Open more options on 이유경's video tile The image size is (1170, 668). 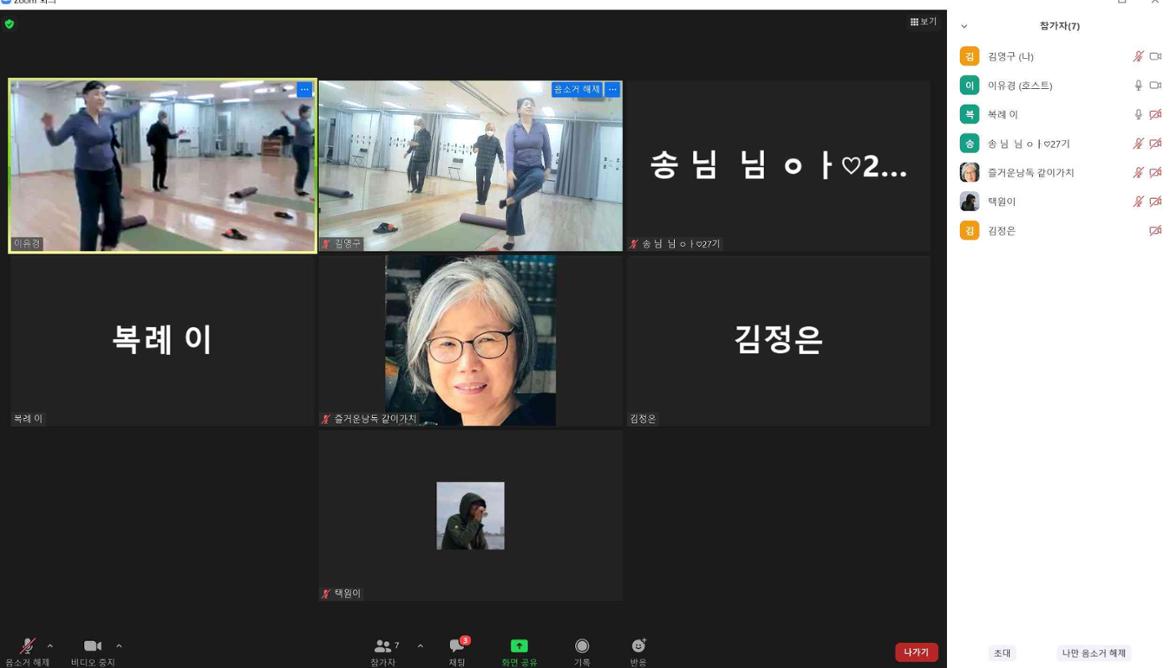pyautogui.click(x=305, y=90)
